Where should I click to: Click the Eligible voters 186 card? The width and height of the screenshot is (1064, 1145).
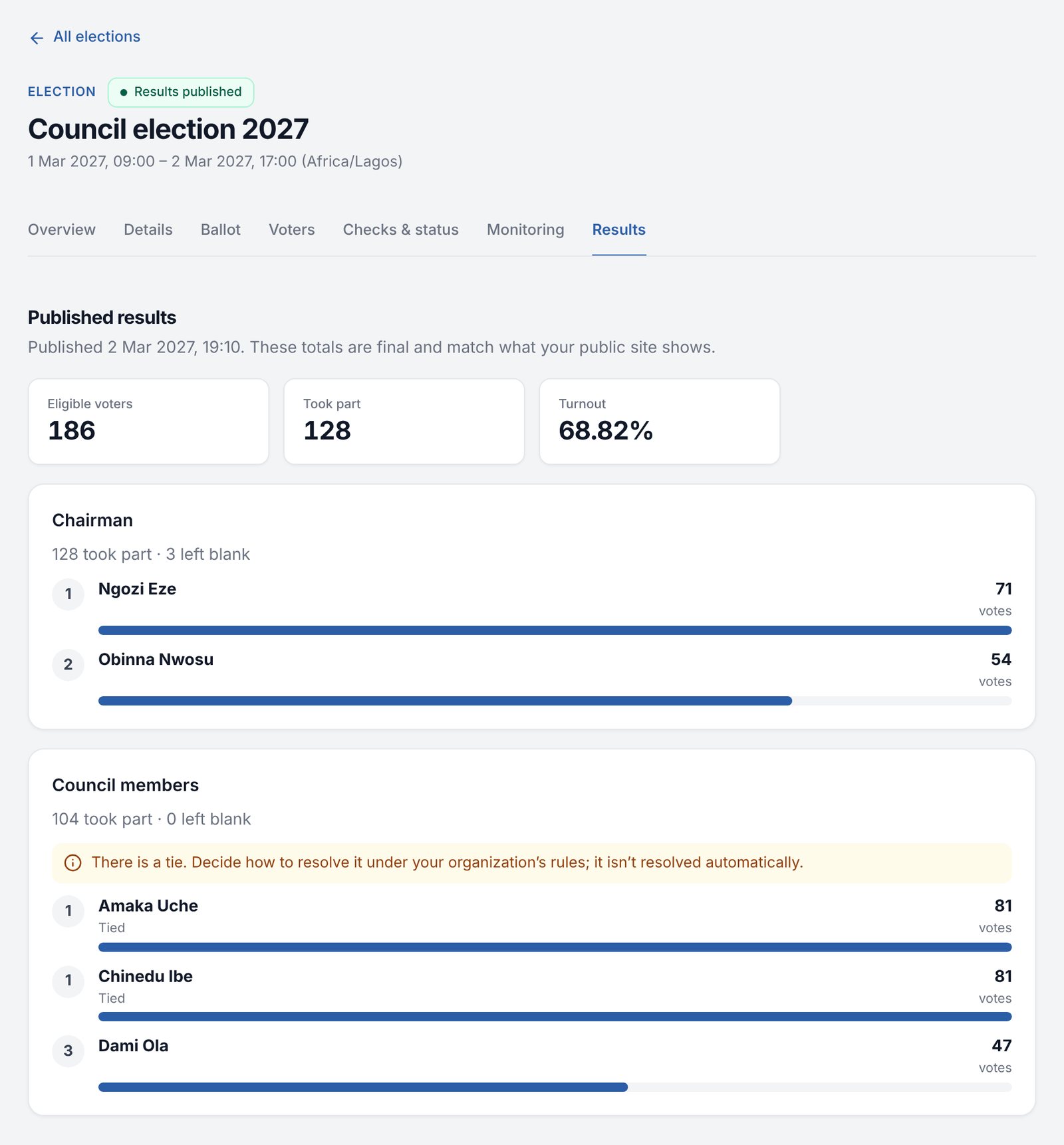(148, 422)
